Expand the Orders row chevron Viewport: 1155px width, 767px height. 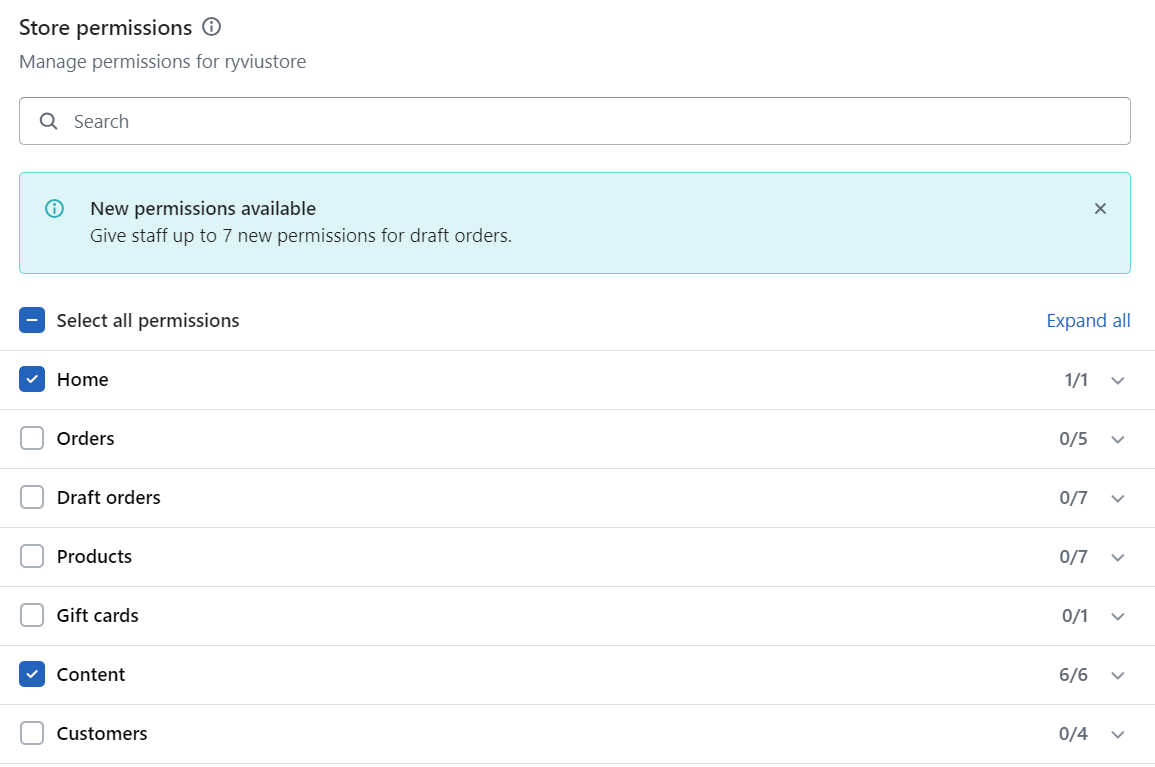(1118, 440)
